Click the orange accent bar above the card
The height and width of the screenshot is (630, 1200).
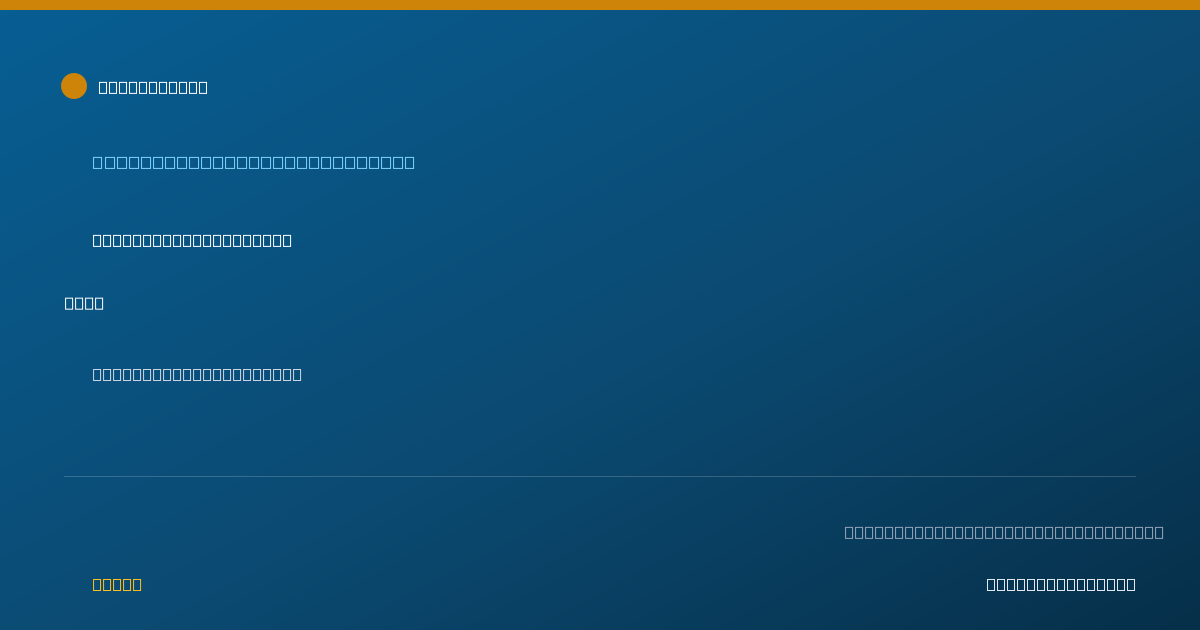600,5
